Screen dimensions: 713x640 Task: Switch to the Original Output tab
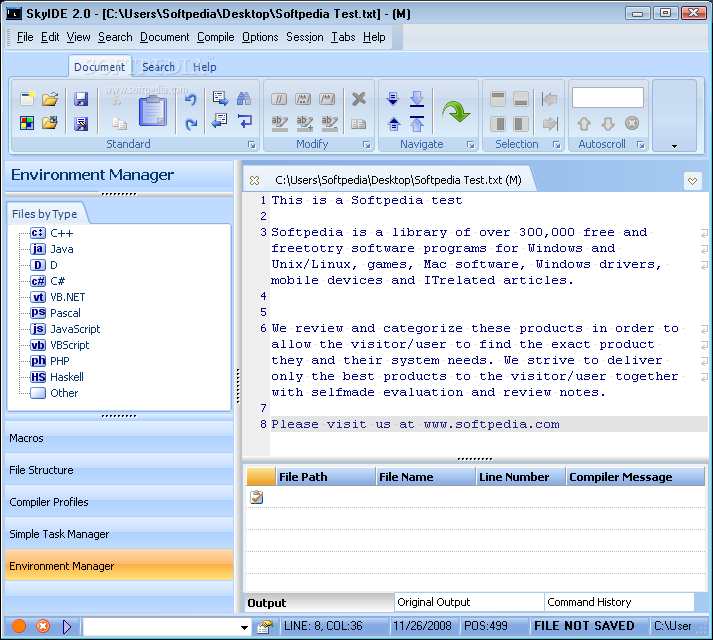(469, 602)
